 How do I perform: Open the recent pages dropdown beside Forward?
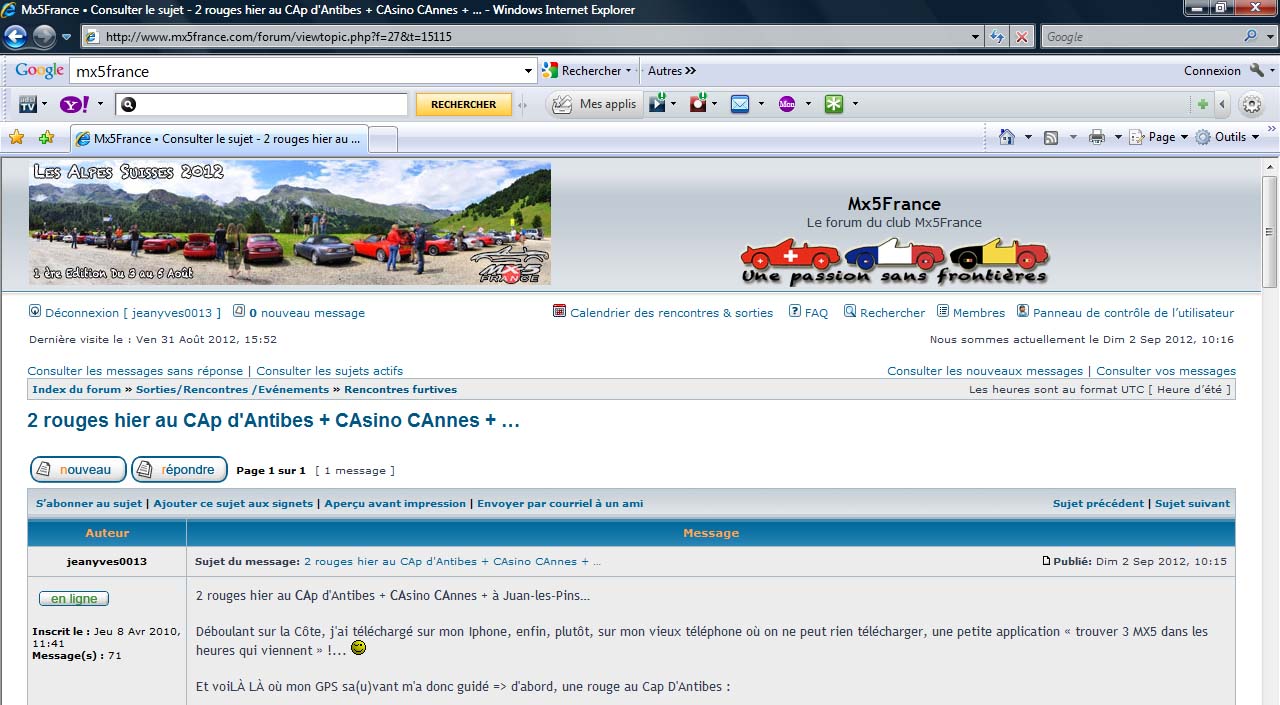[x=67, y=37]
